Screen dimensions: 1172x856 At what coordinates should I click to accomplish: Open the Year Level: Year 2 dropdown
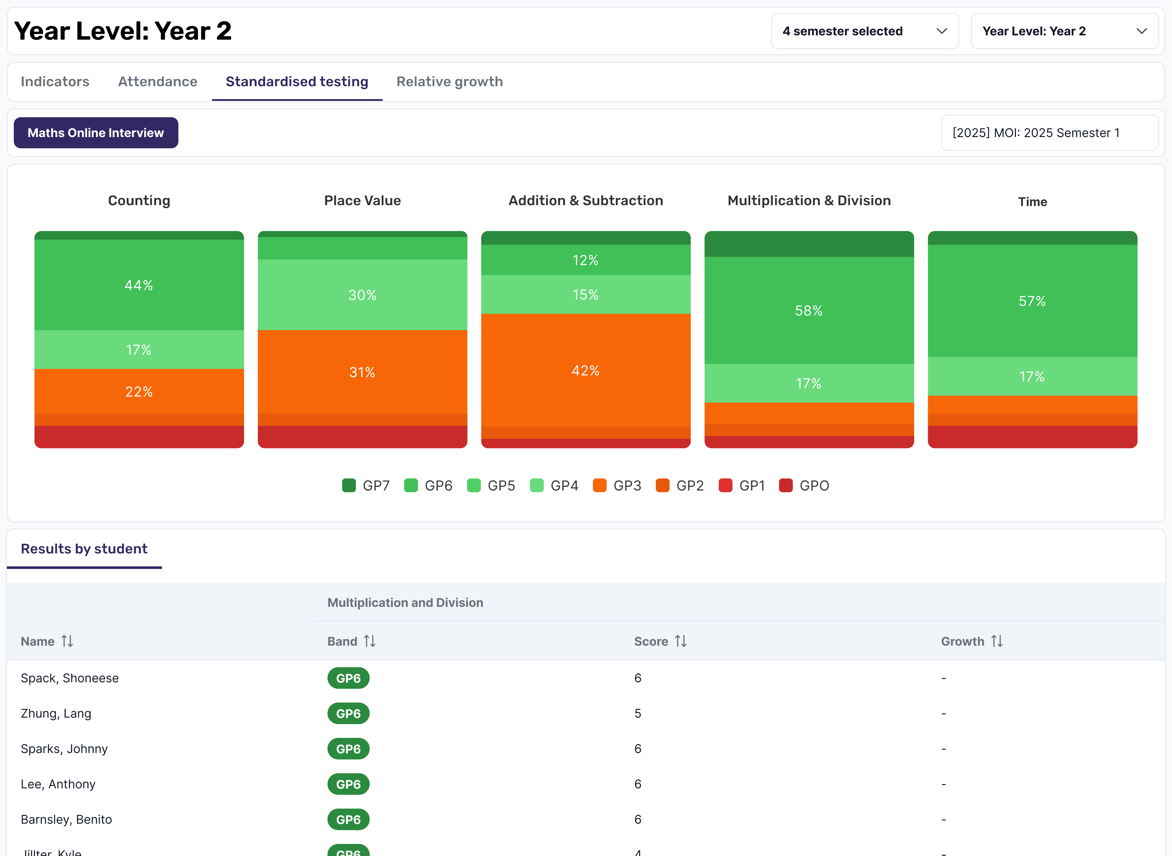click(x=1064, y=30)
